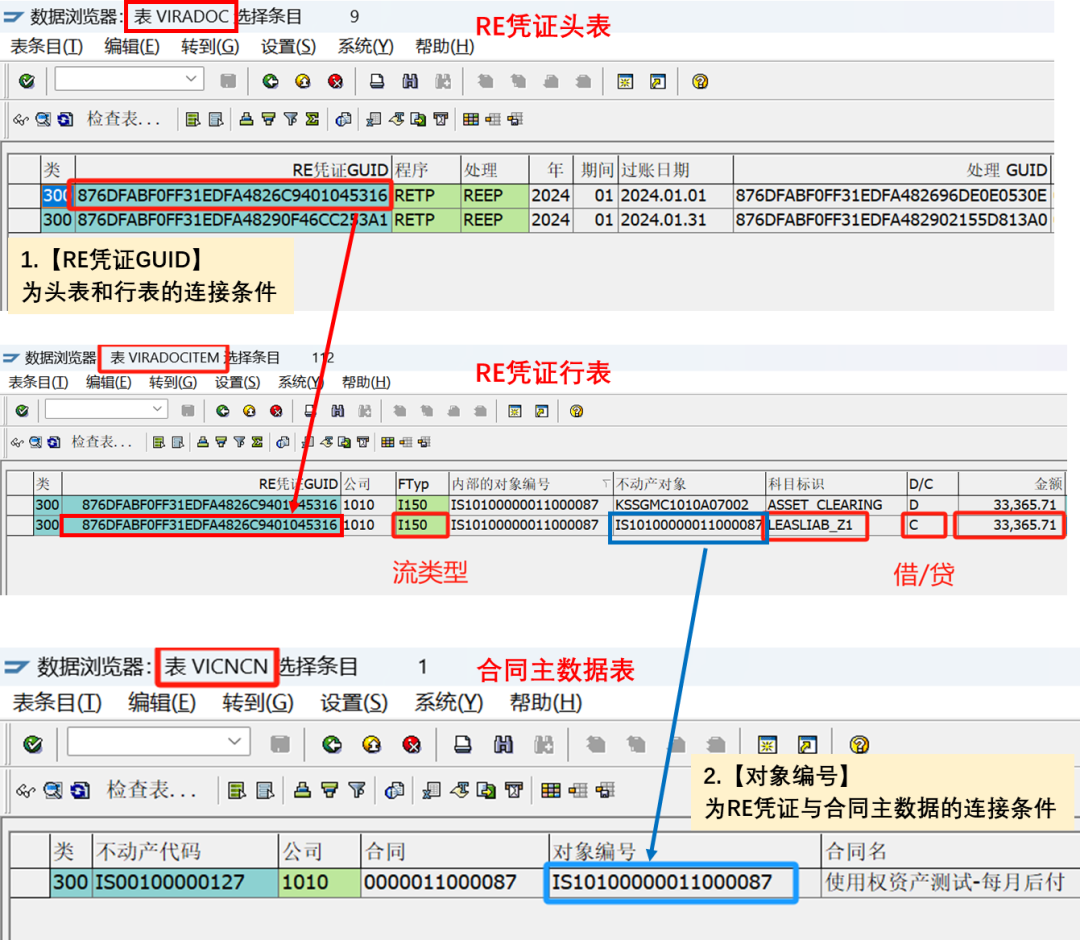Click green Back arrow in VIRADOC window
The image size is (1080, 940).
pyautogui.click(x=270, y=81)
